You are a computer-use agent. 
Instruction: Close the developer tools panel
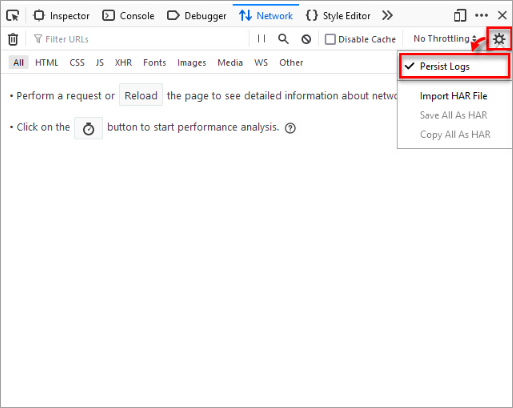(x=502, y=15)
